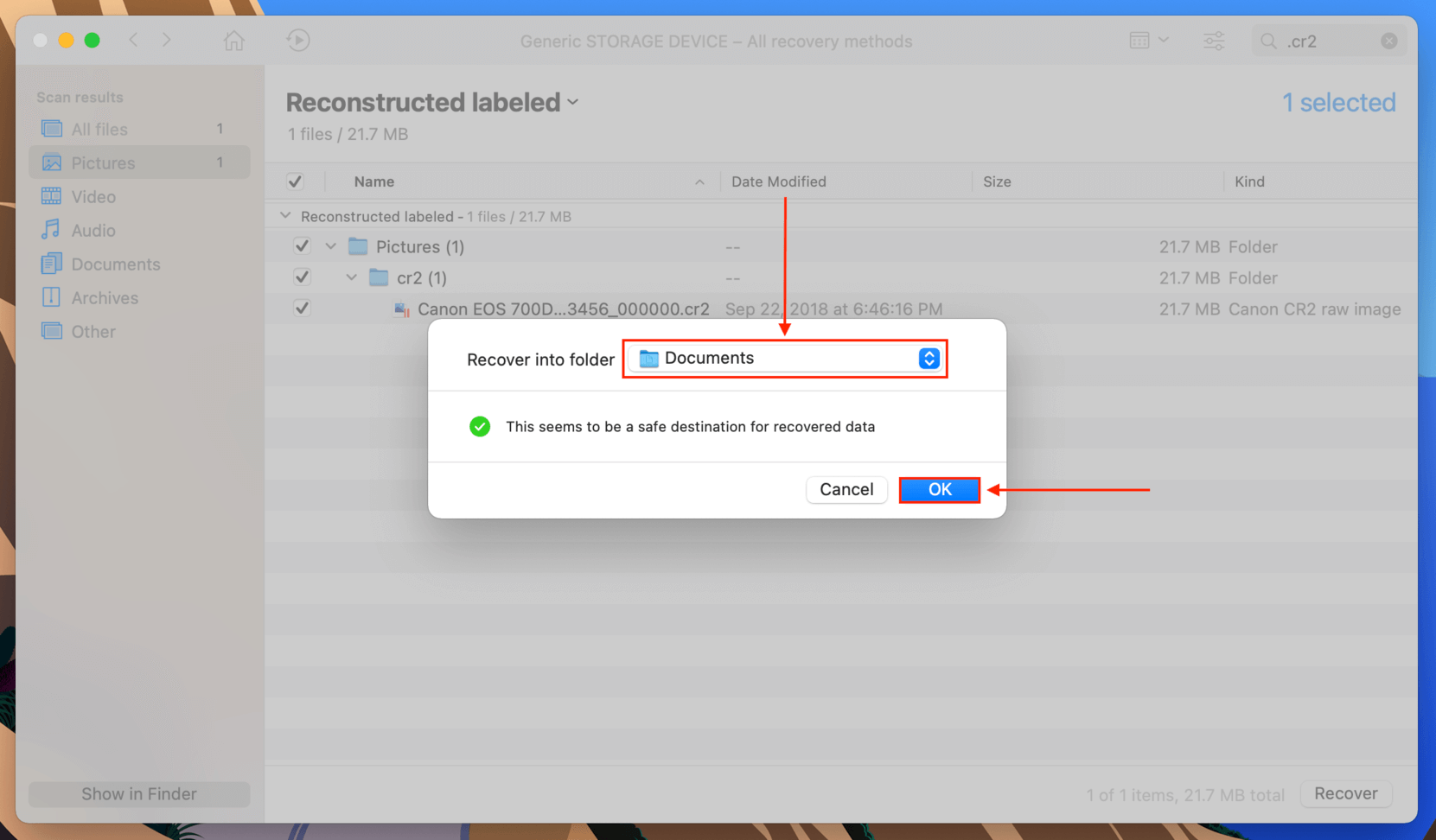The width and height of the screenshot is (1436, 840).
Task: Select Archives category in the sidebar
Action: (139, 297)
